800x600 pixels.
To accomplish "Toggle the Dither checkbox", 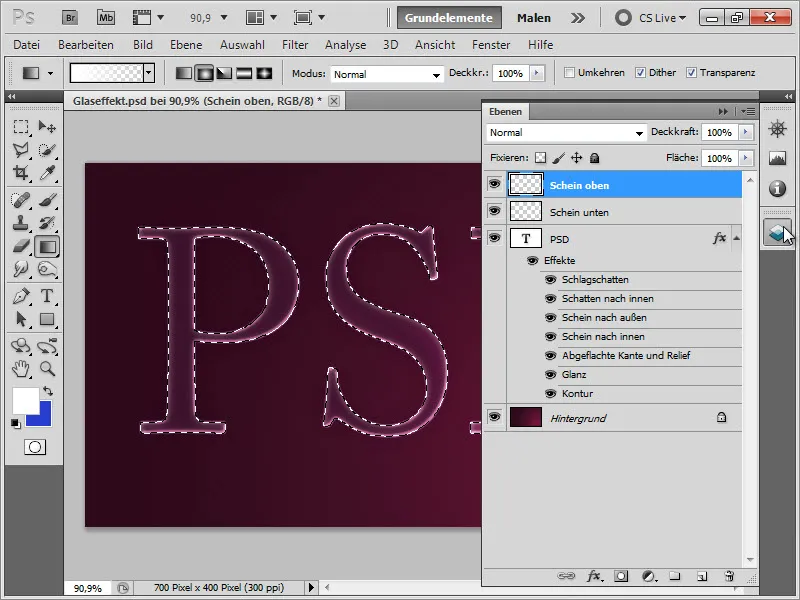I will tap(640, 73).
